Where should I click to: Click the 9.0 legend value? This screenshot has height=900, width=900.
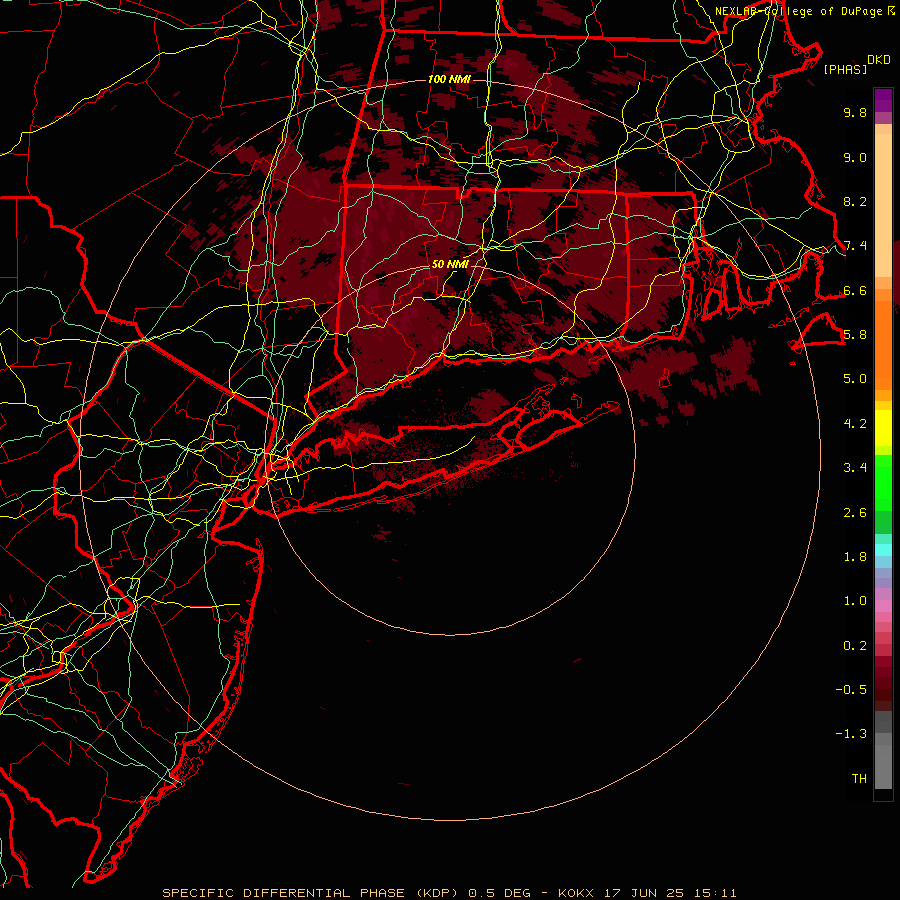(855, 157)
